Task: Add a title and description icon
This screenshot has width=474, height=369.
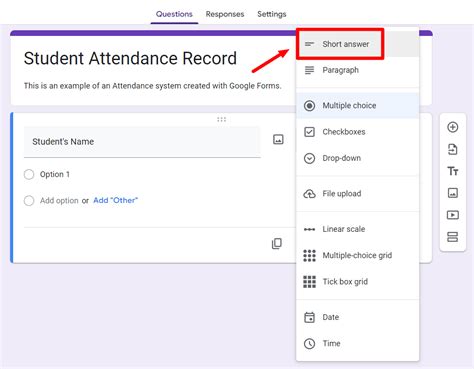Action: point(452,171)
